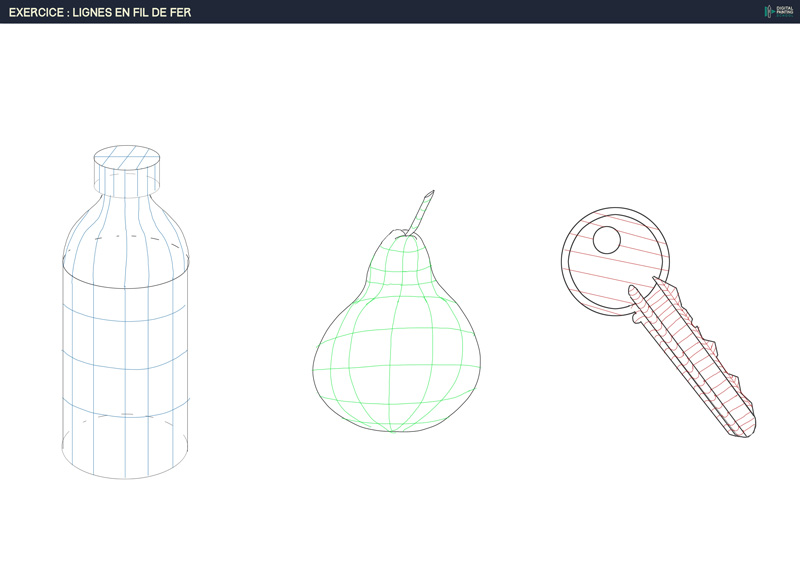Click the left notch where key head meets blade
The width and height of the screenshot is (800, 566).
click(633, 318)
